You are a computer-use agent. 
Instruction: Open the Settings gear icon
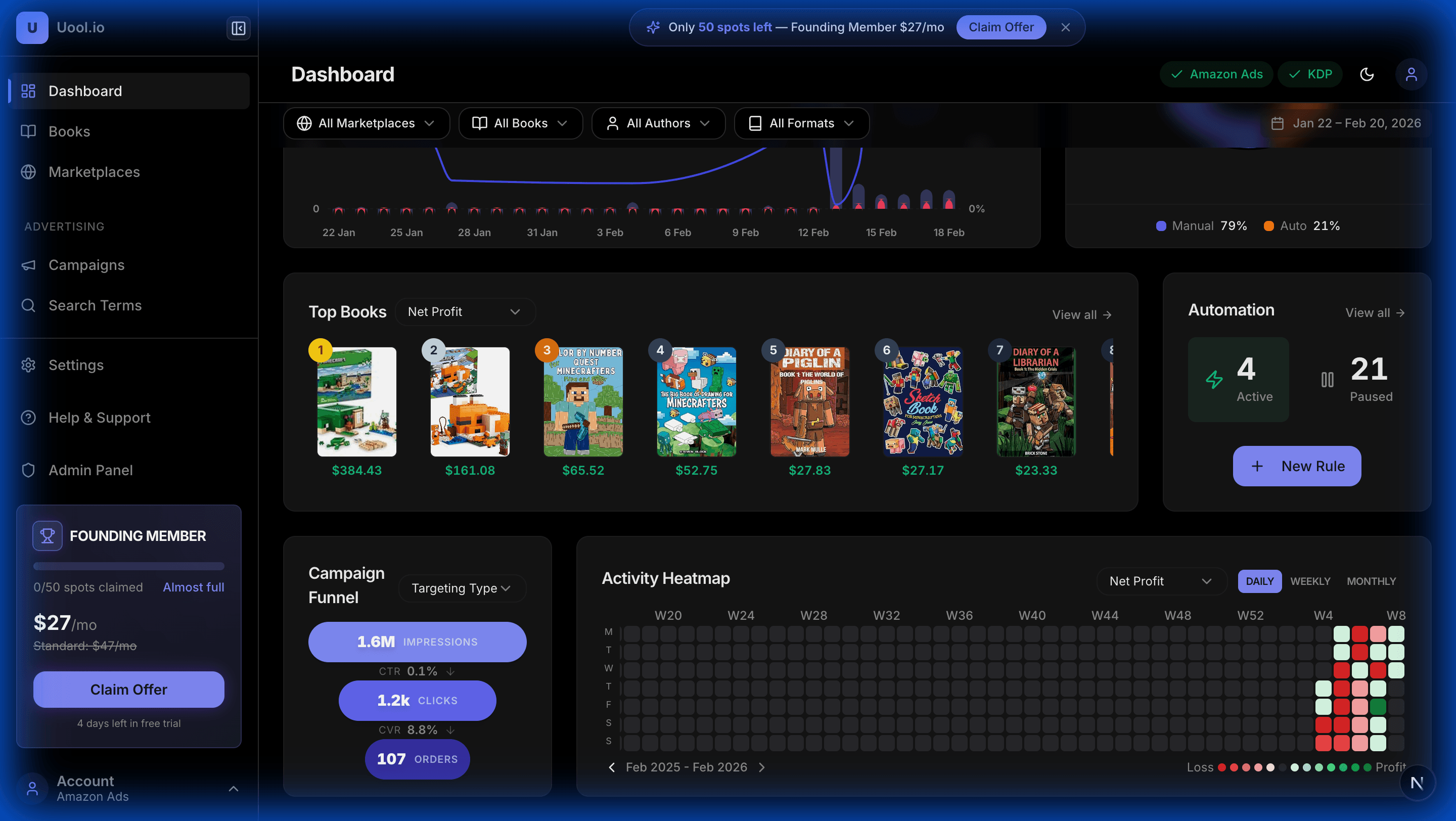click(x=28, y=365)
